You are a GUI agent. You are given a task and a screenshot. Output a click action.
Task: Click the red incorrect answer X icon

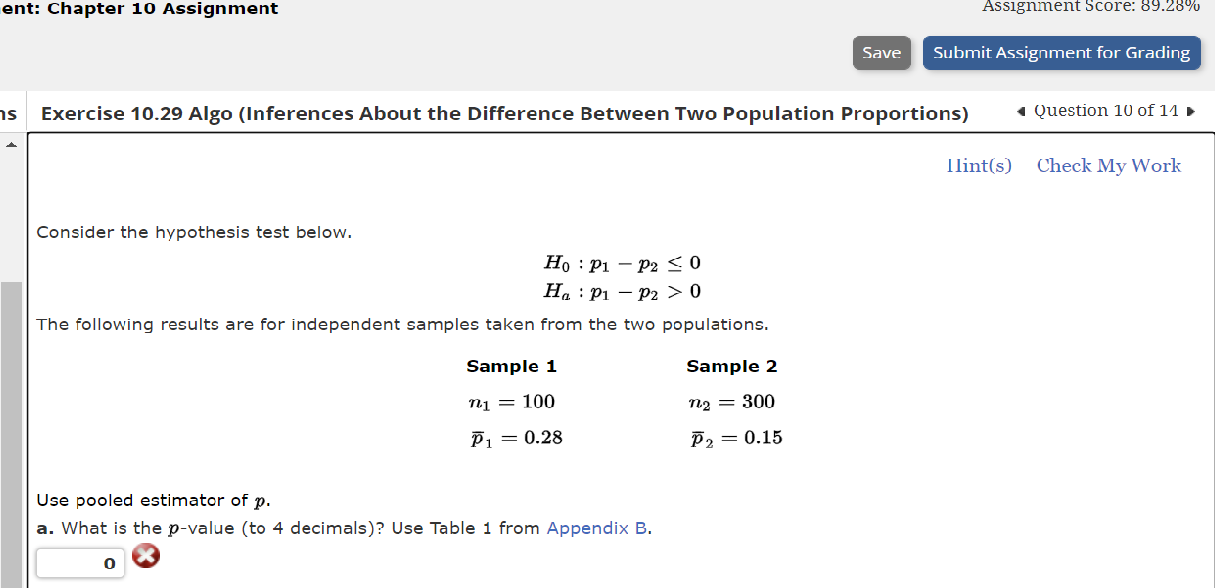pyautogui.click(x=146, y=555)
